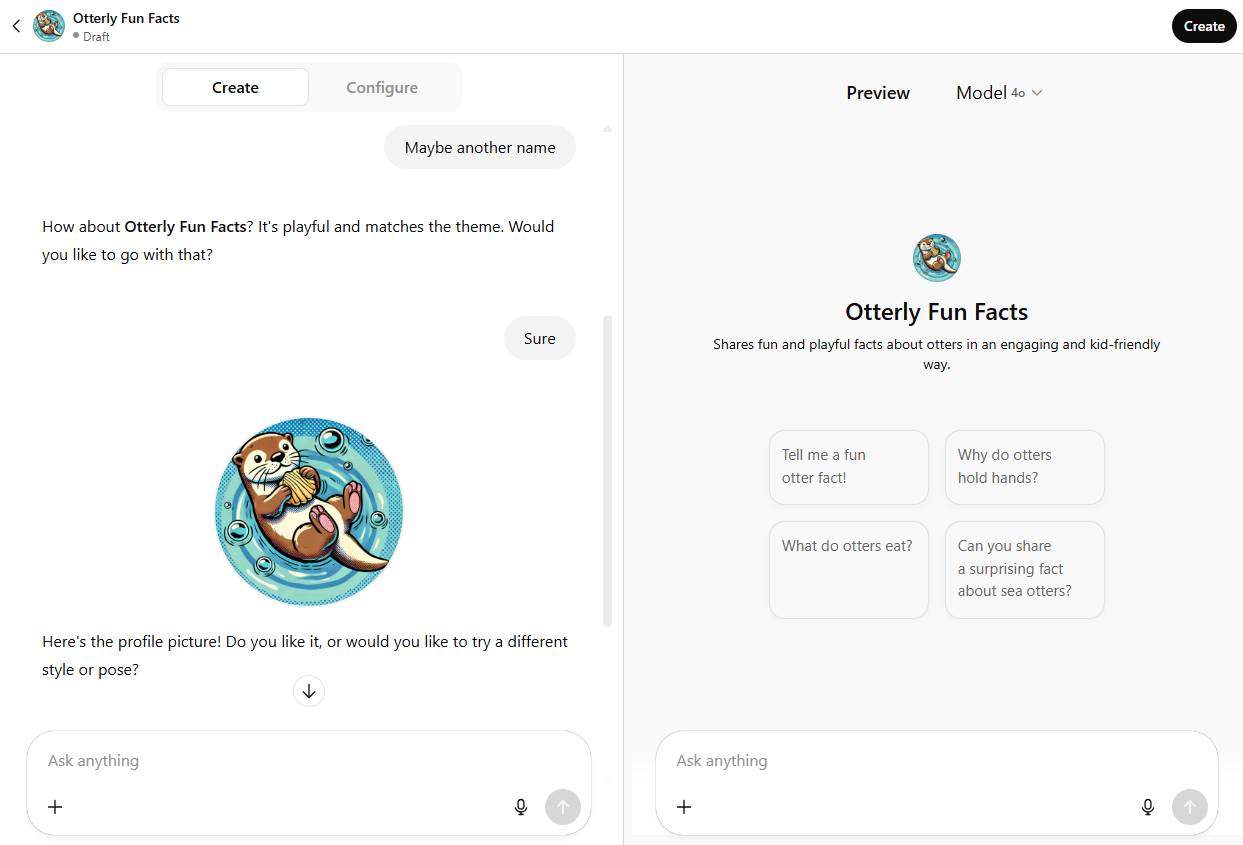Choose the "Tell me a fun otter fact!" starter
The image size is (1243, 845).
(848, 467)
